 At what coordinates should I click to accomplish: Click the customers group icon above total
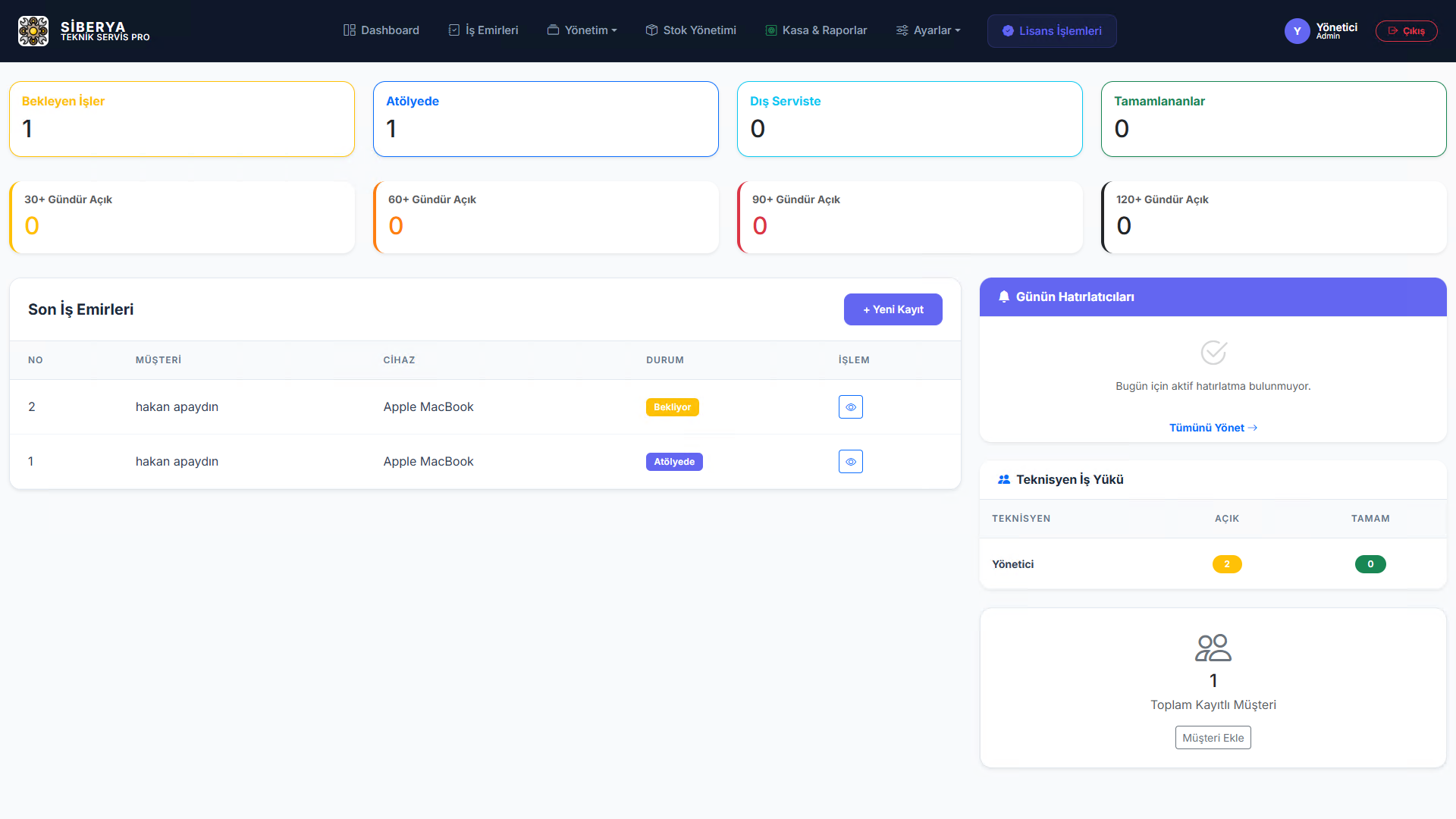[x=1213, y=648]
